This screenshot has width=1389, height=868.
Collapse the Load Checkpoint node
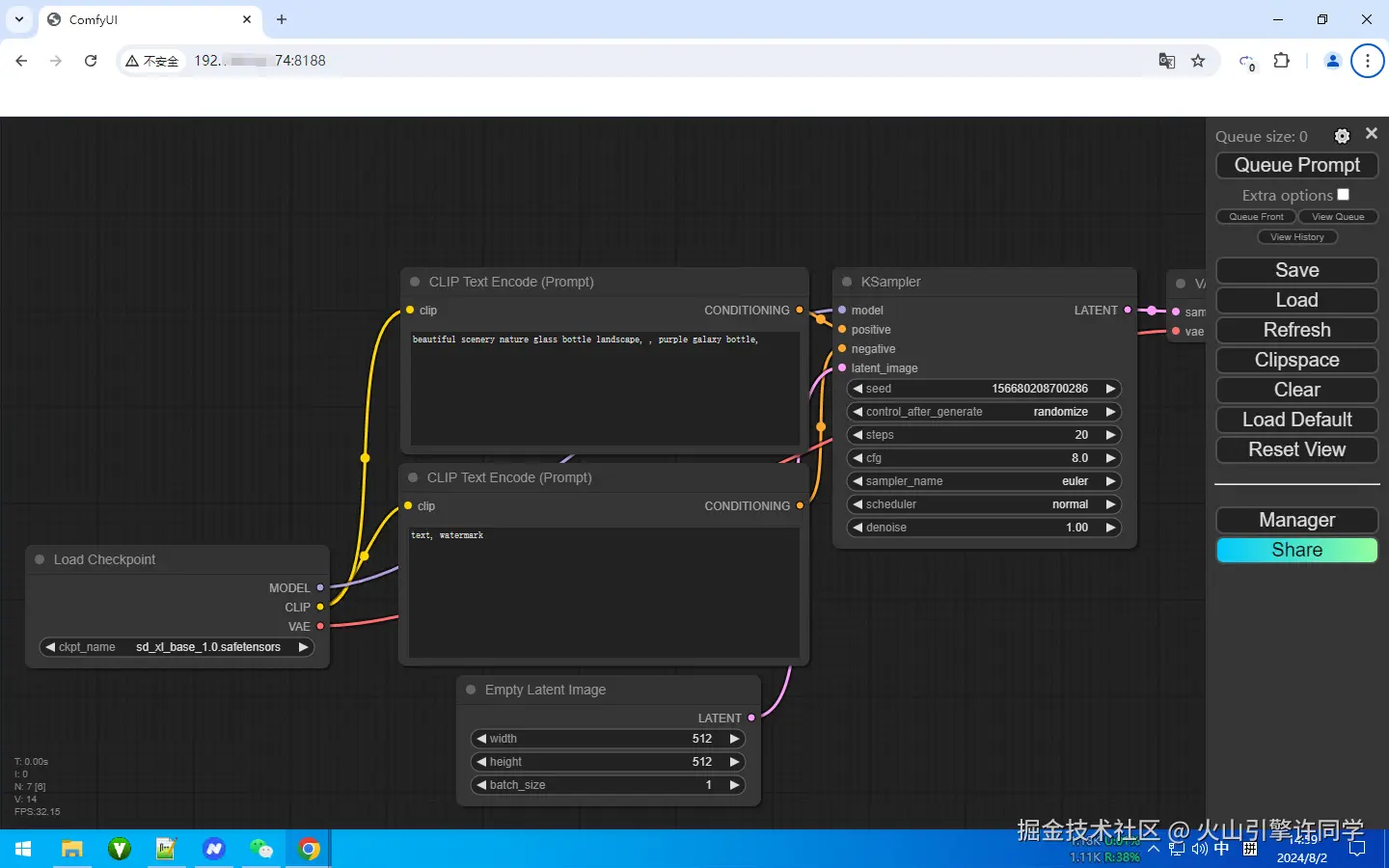click(x=40, y=559)
